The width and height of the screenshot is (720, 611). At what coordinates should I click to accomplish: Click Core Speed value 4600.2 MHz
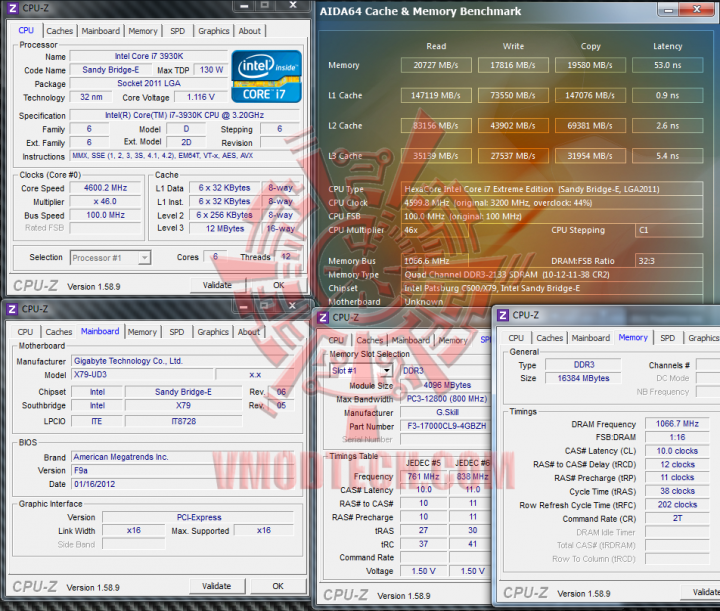[105, 188]
